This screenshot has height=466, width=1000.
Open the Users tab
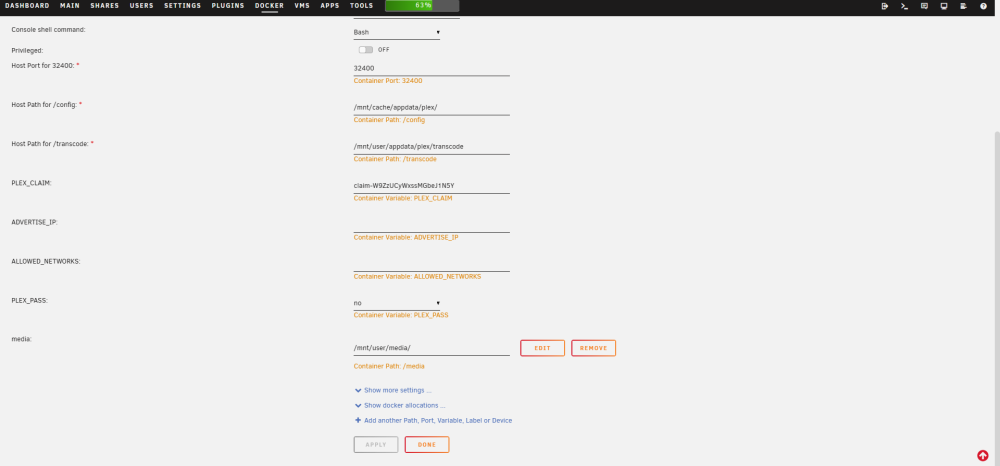[x=142, y=6]
